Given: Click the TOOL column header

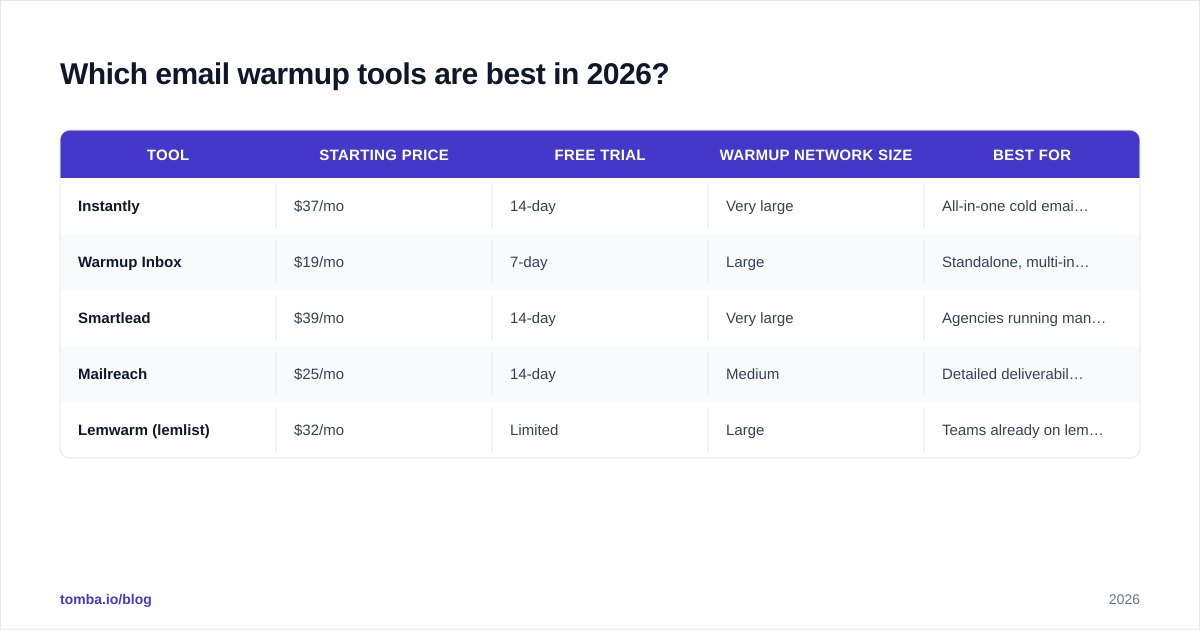Looking at the screenshot, I should pos(168,155).
